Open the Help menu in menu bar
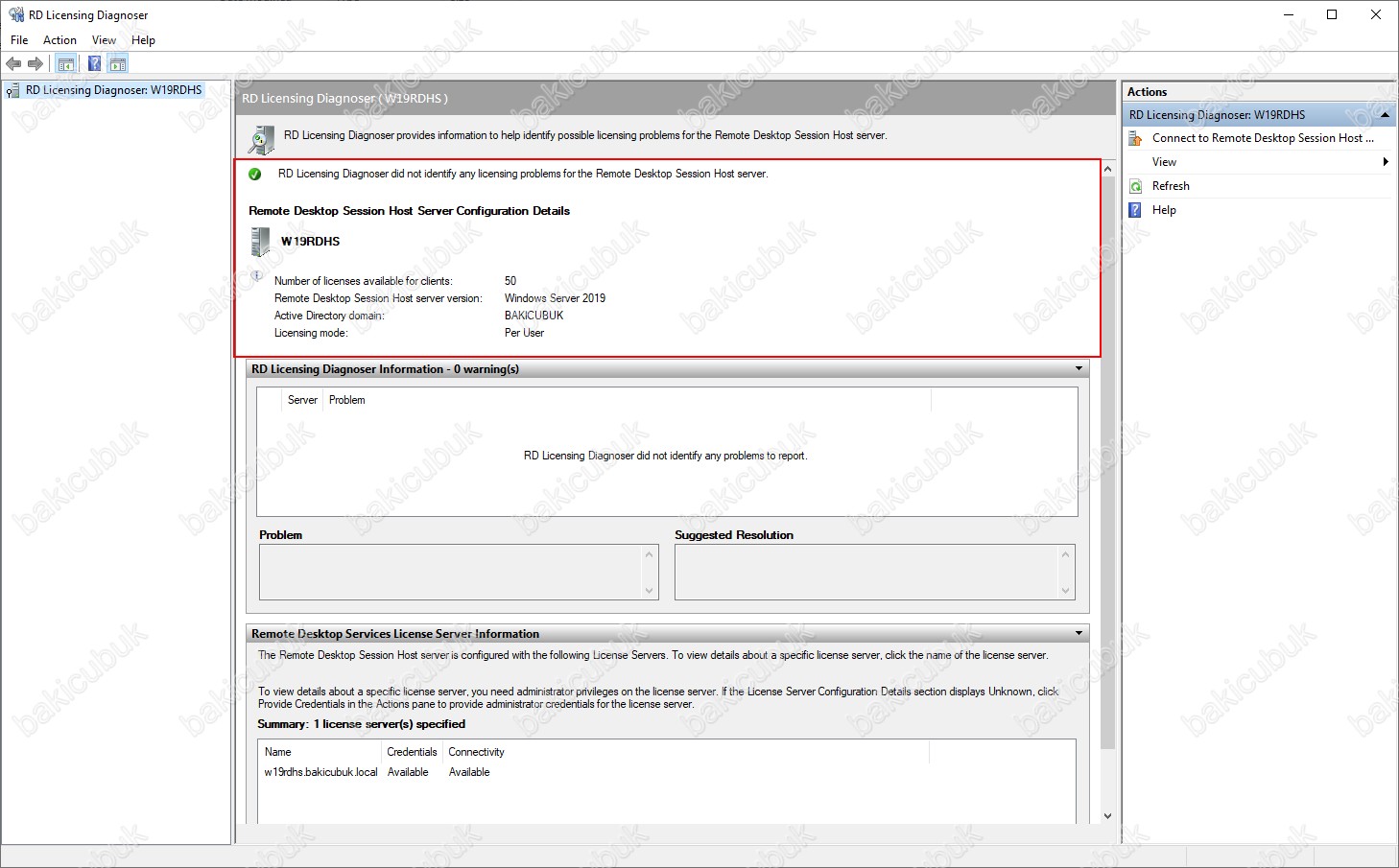 point(143,40)
